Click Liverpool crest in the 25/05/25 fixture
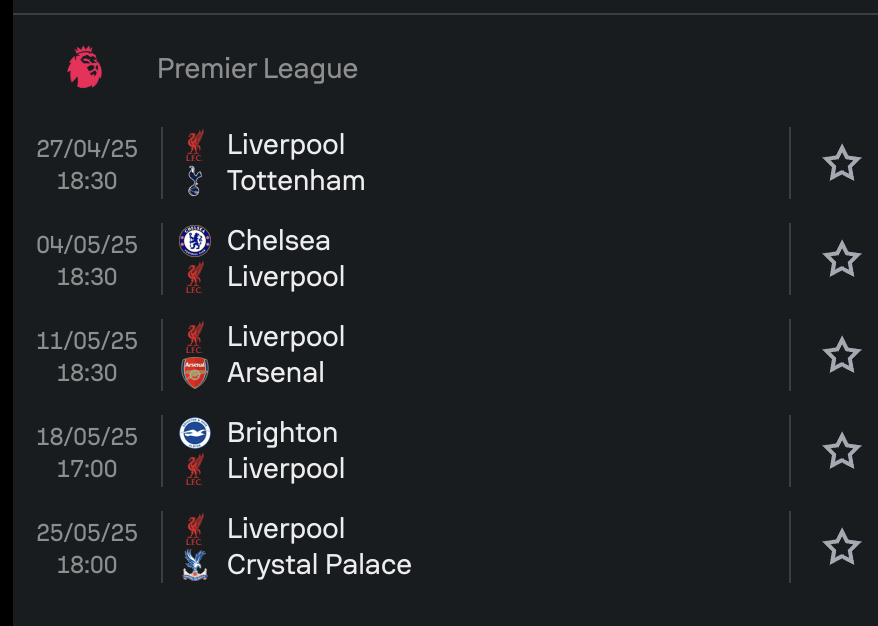 pyautogui.click(x=195, y=529)
